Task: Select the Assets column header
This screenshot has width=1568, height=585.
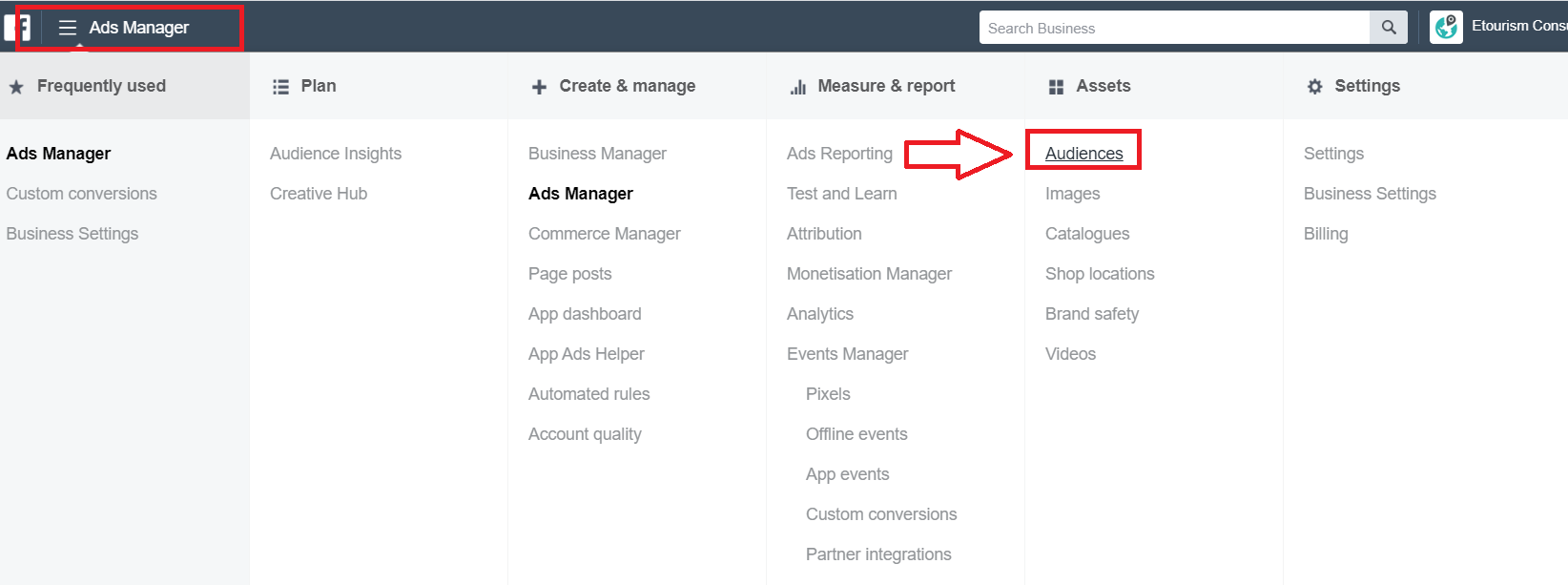Action: (x=1104, y=86)
